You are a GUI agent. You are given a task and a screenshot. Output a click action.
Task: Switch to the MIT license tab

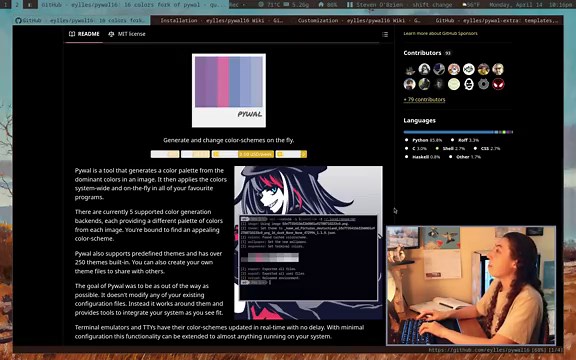[127, 34]
